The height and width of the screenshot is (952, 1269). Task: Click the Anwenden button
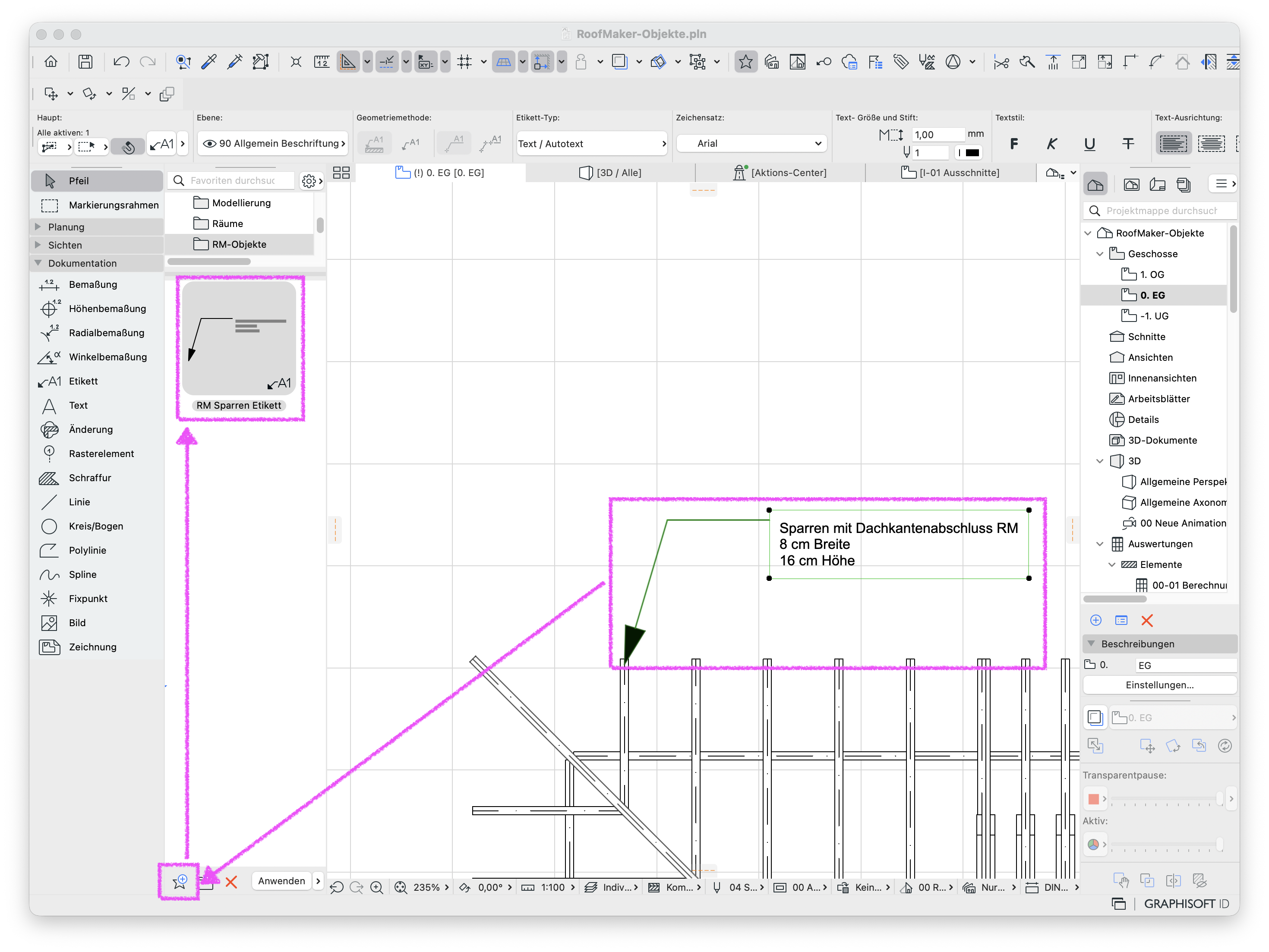pyautogui.click(x=281, y=881)
